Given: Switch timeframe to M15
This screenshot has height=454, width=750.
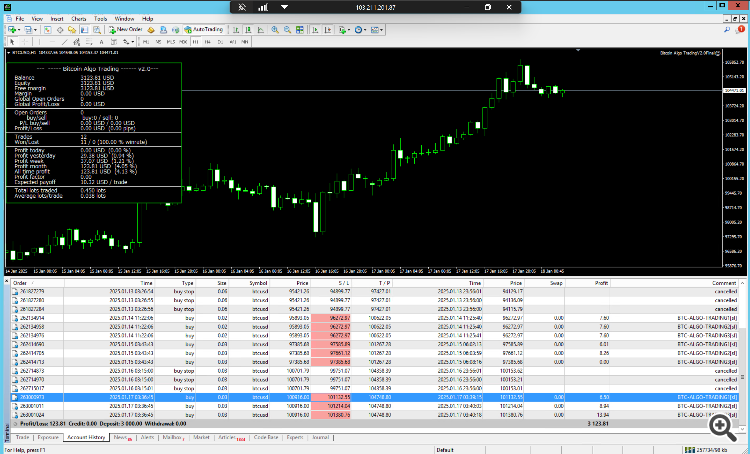Looking at the screenshot, I should point(171,42).
